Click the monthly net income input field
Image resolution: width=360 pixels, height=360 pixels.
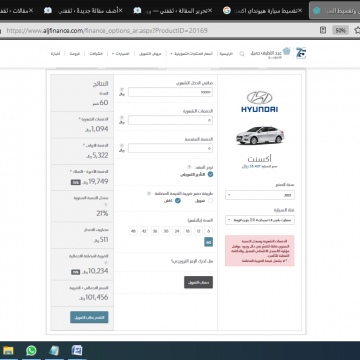(170, 92)
